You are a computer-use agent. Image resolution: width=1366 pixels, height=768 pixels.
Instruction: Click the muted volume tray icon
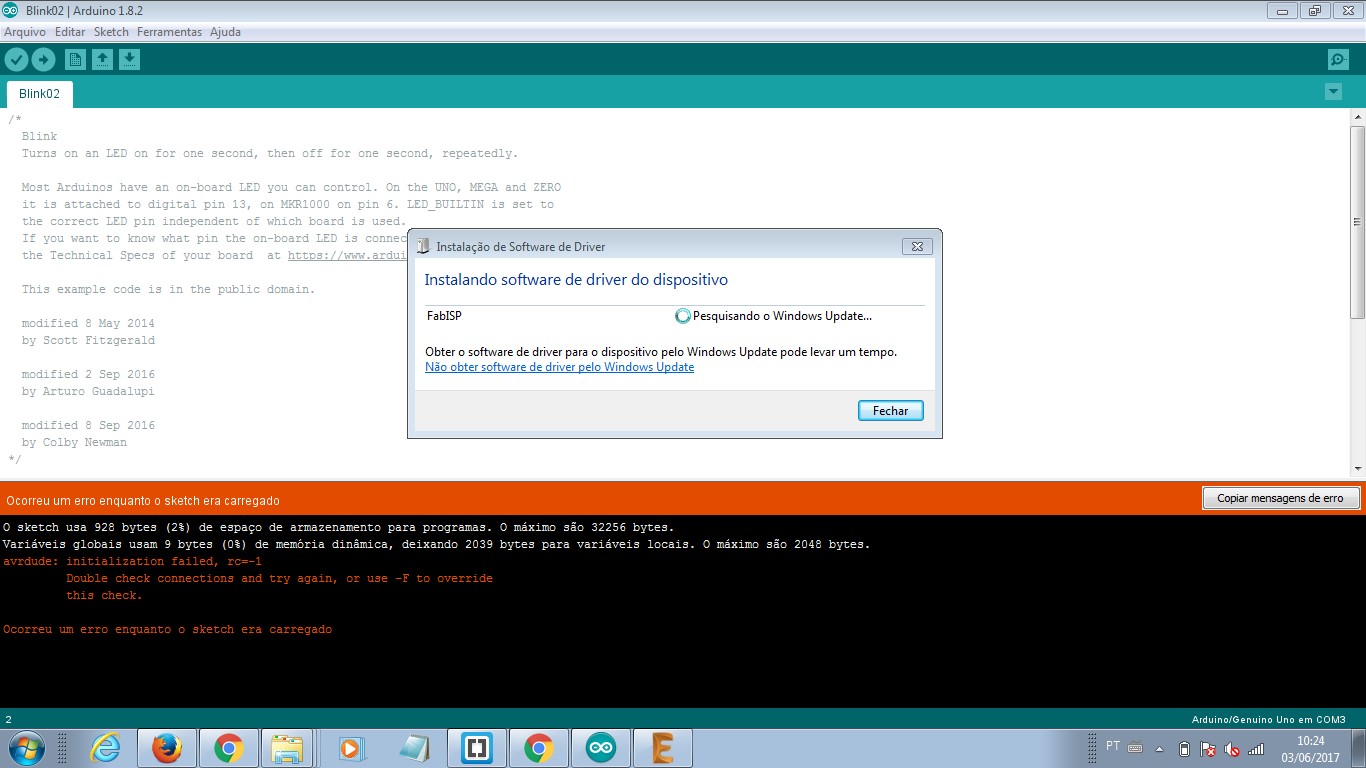[1232, 748]
